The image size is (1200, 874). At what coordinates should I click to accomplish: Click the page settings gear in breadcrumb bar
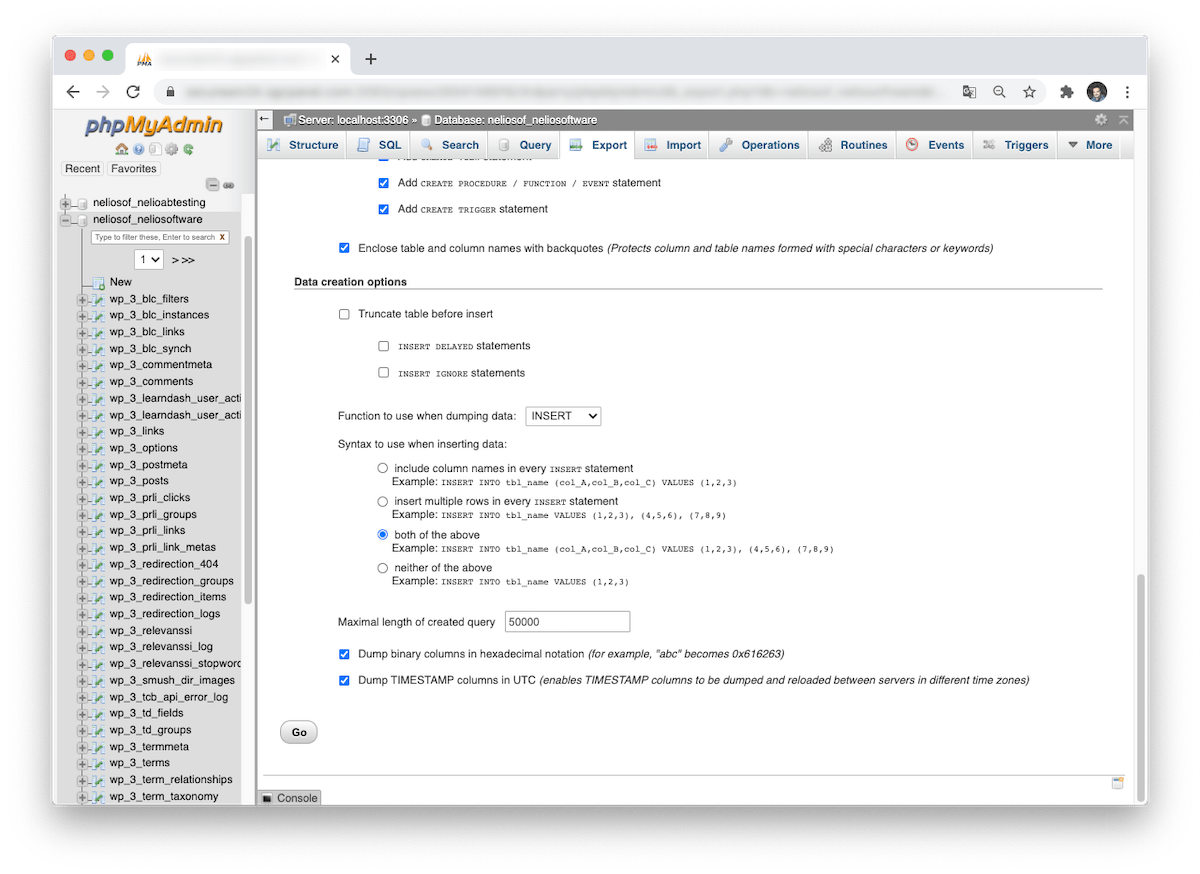(1101, 119)
